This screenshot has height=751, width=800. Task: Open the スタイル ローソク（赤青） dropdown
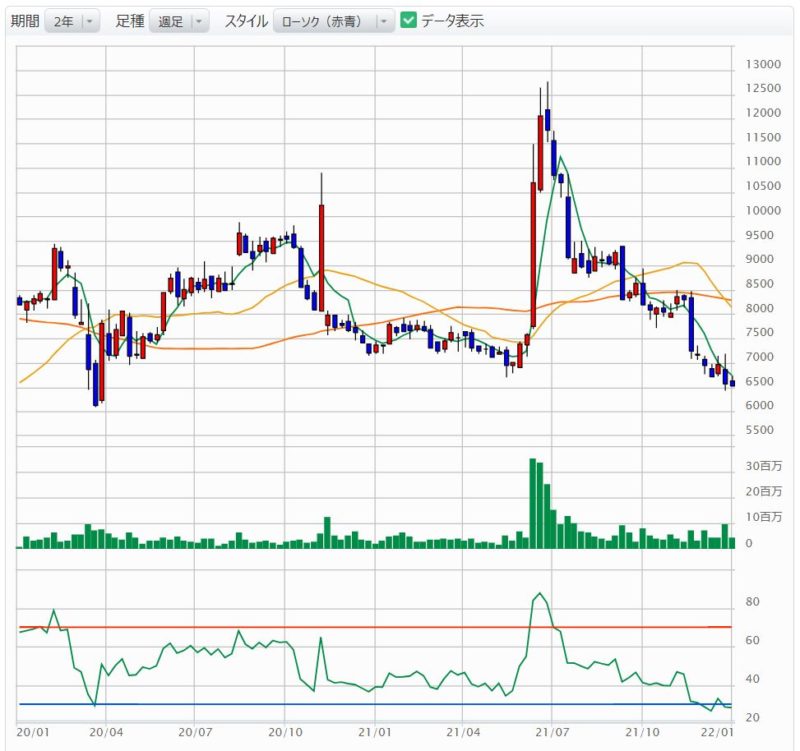pyautogui.click(x=334, y=21)
